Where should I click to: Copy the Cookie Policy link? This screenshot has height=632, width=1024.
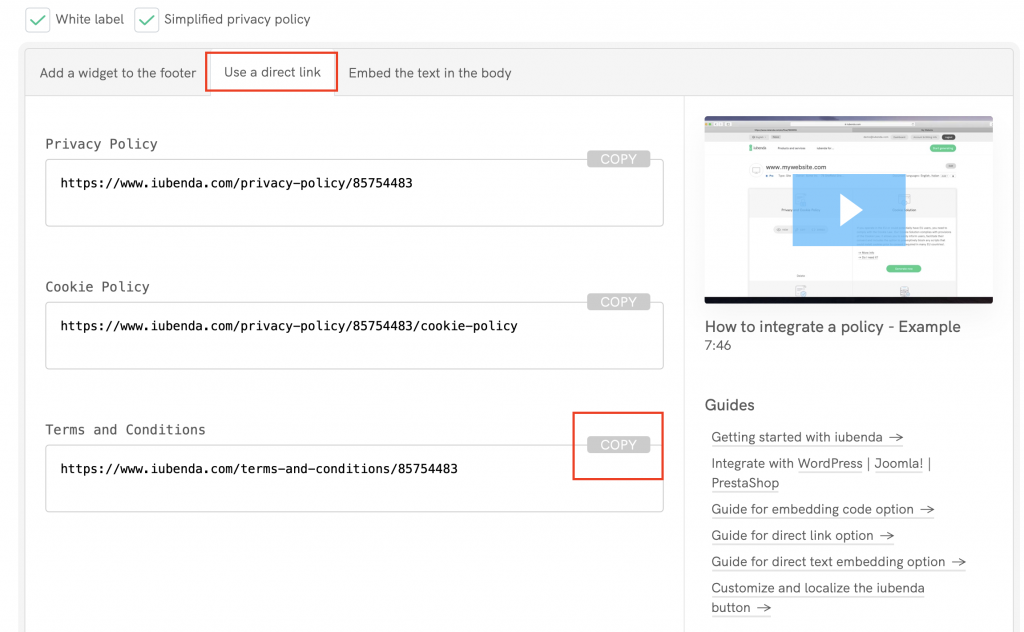point(618,302)
